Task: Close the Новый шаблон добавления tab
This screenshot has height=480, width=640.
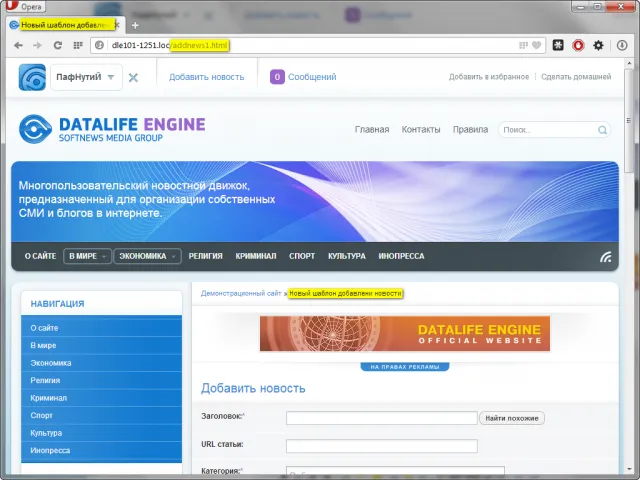Action: click(117, 25)
